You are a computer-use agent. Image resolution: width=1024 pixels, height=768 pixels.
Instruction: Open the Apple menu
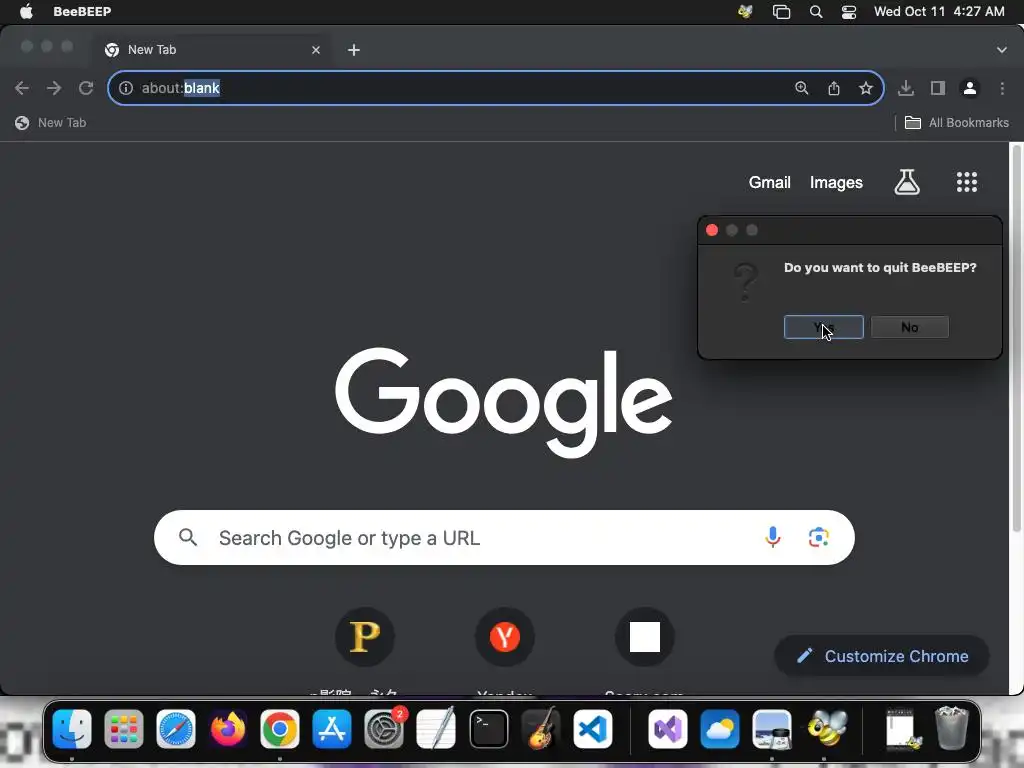[26, 11]
